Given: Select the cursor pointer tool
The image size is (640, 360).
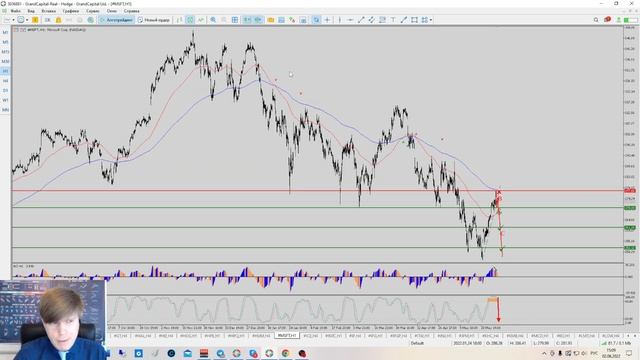Looking at the screenshot, I should point(316,20).
